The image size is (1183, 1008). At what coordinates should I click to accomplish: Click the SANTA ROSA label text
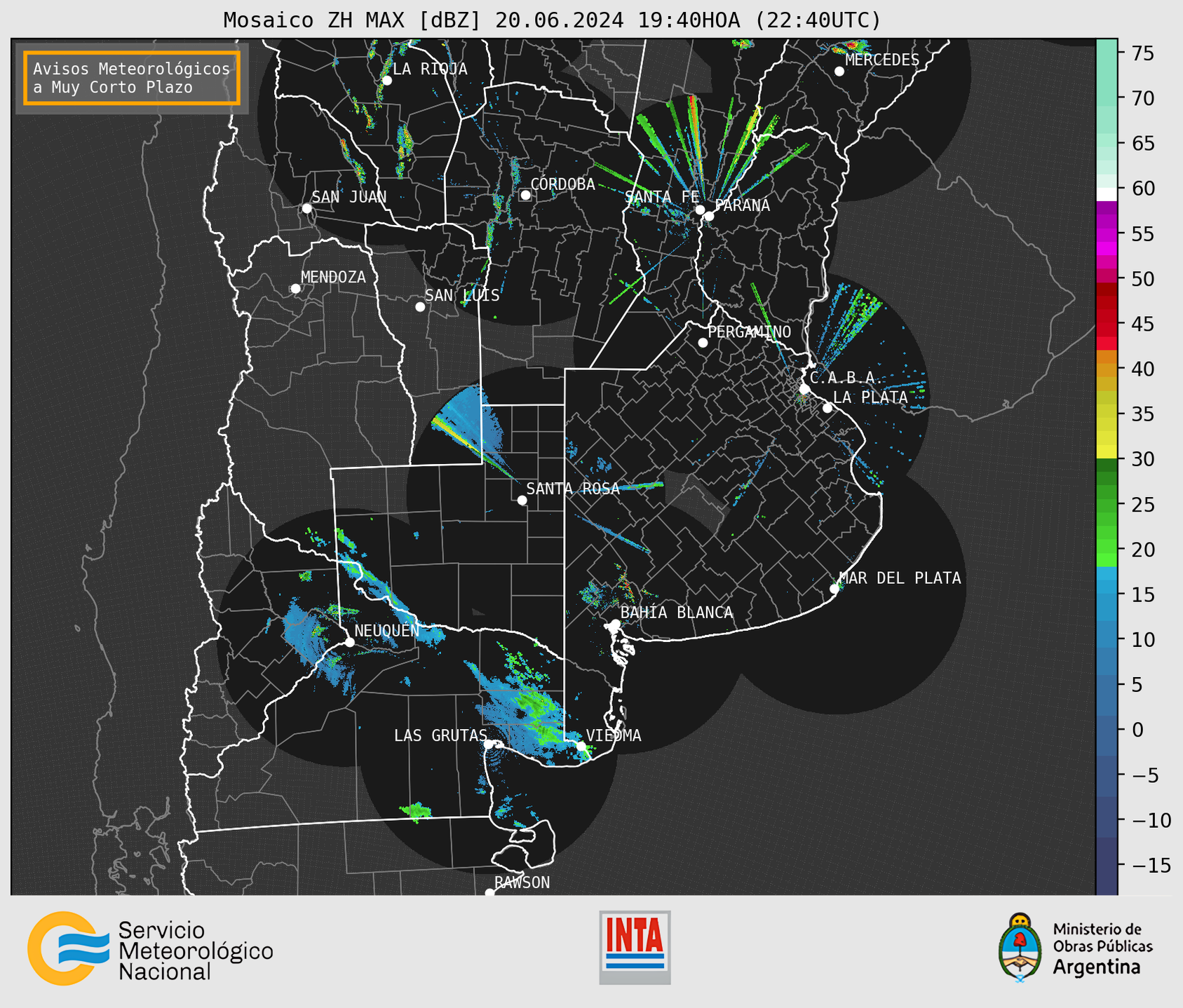pos(573,489)
